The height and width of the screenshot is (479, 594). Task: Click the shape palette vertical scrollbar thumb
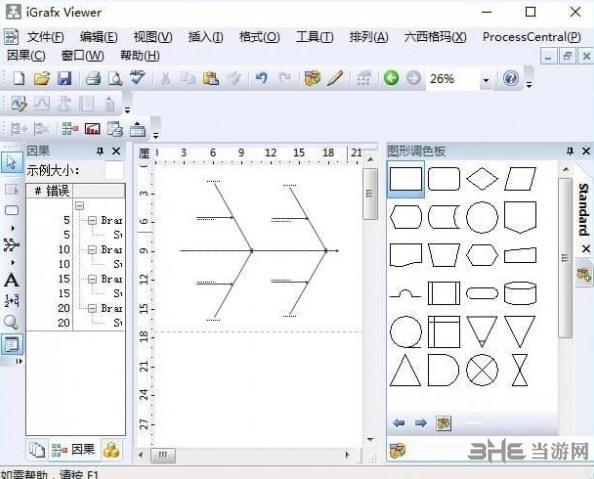point(565,258)
